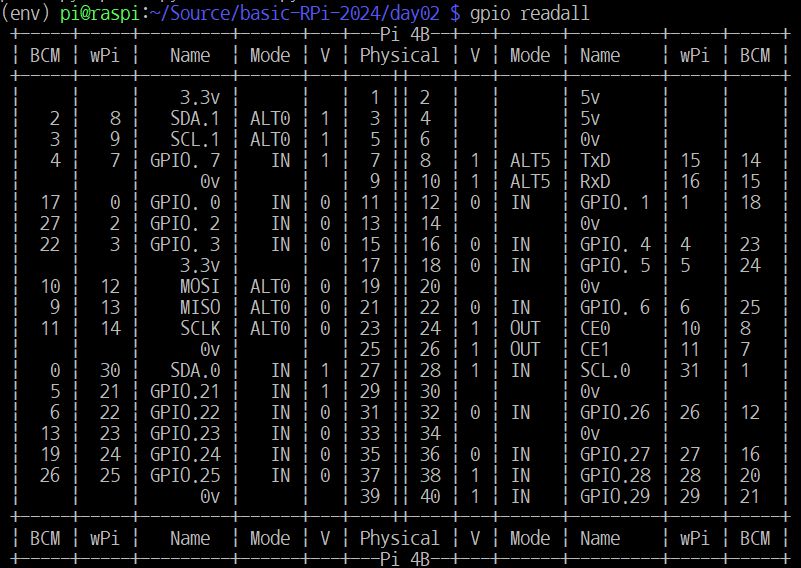Select the 'CE0' name cell

pyautogui.click(x=595, y=328)
